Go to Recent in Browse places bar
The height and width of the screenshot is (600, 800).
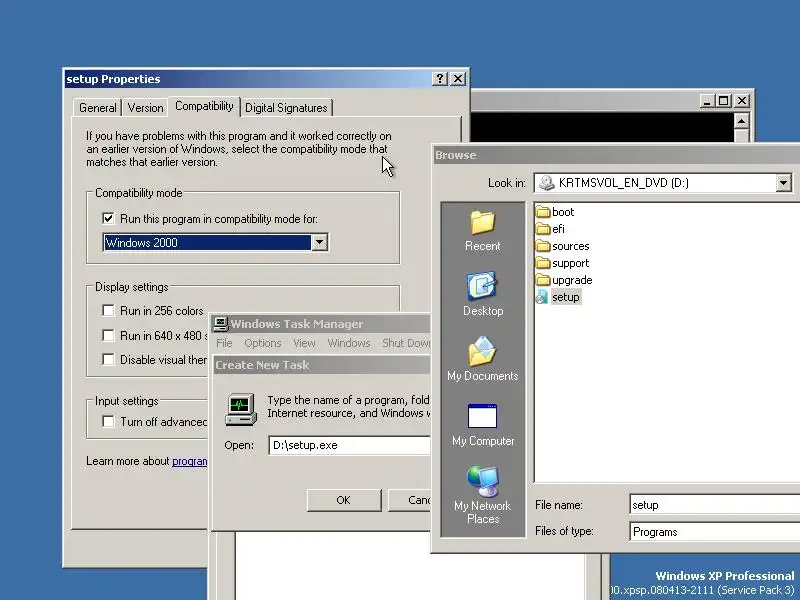[482, 231]
